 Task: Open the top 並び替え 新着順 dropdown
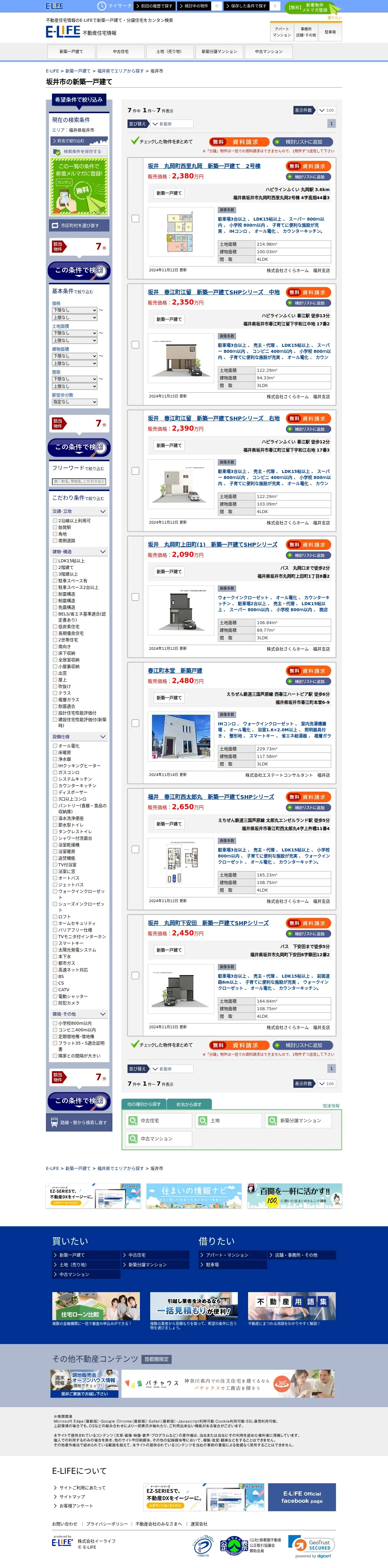point(172,123)
